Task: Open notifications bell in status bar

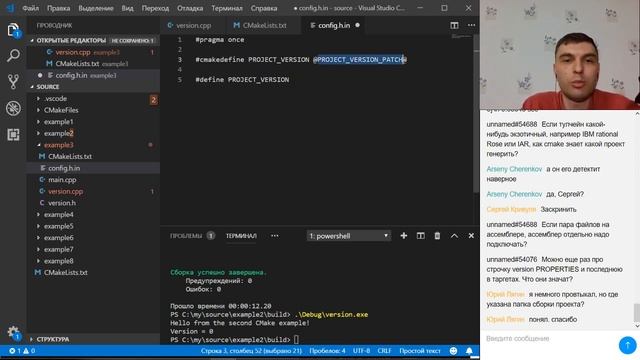Action: click(469, 351)
